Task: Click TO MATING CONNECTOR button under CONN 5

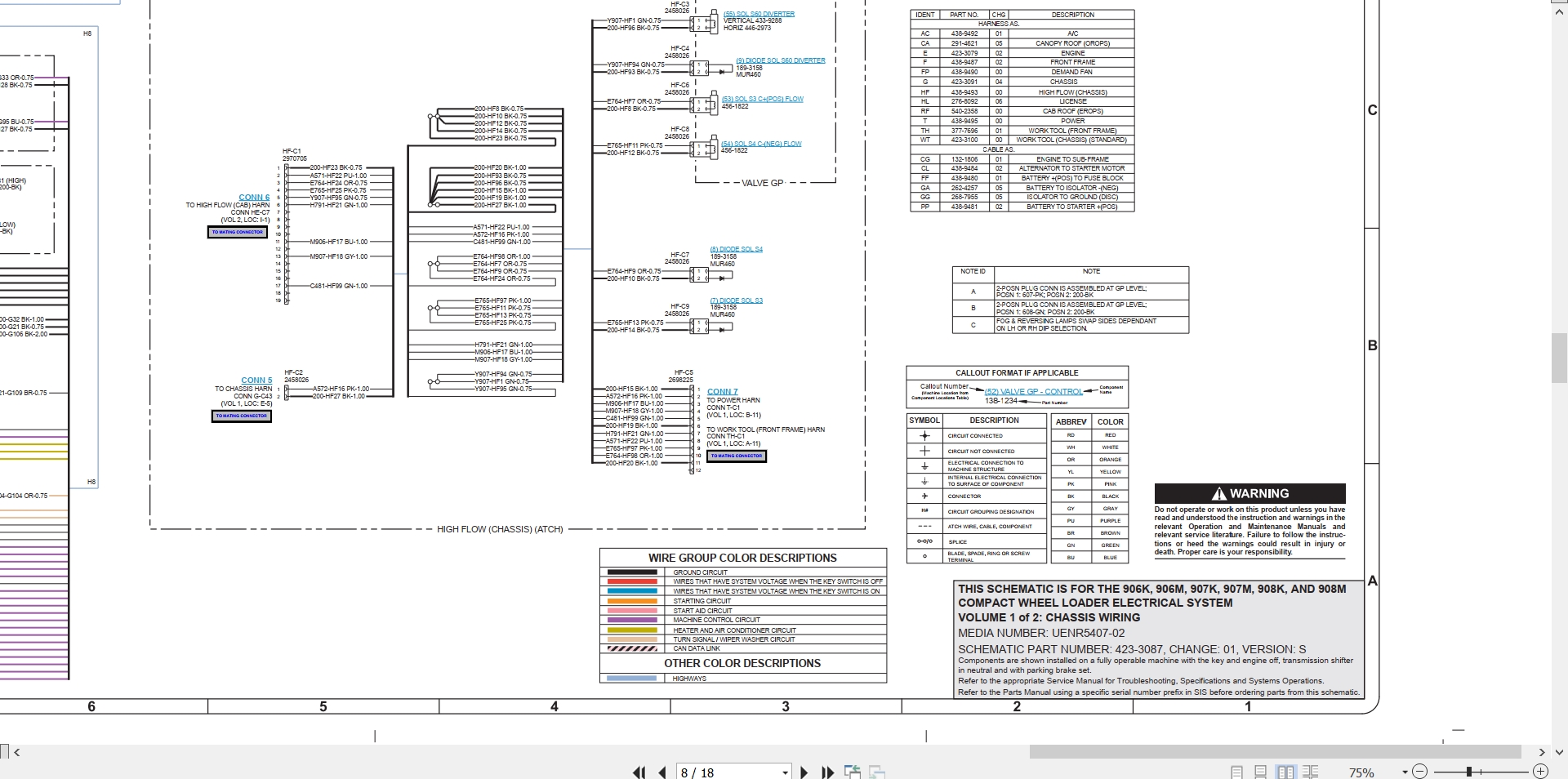Action: [241, 416]
